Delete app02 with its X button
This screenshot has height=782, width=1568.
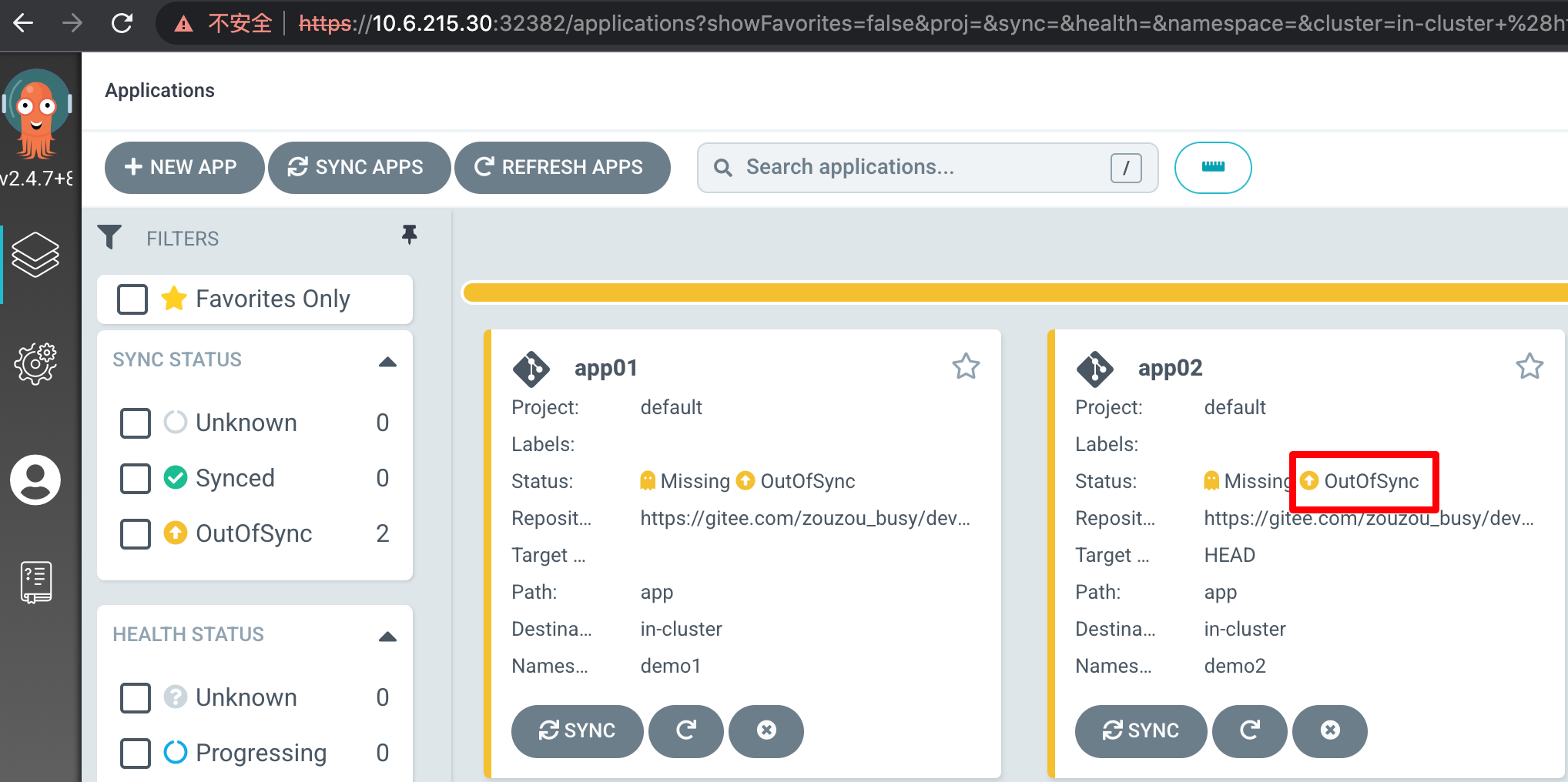[1330, 730]
